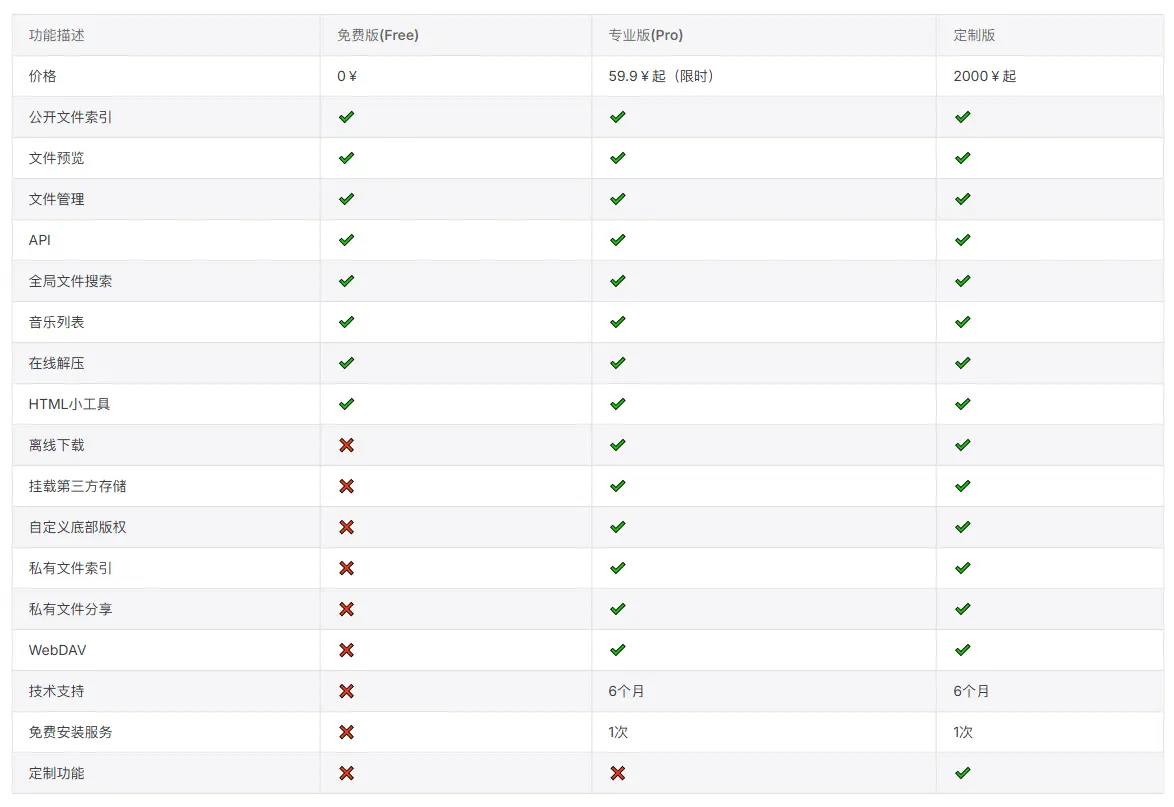The height and width of the screenshot is (807, 1174).
Task: Click the red cross for WebDAV in Free column
Action: click(346, 651)
